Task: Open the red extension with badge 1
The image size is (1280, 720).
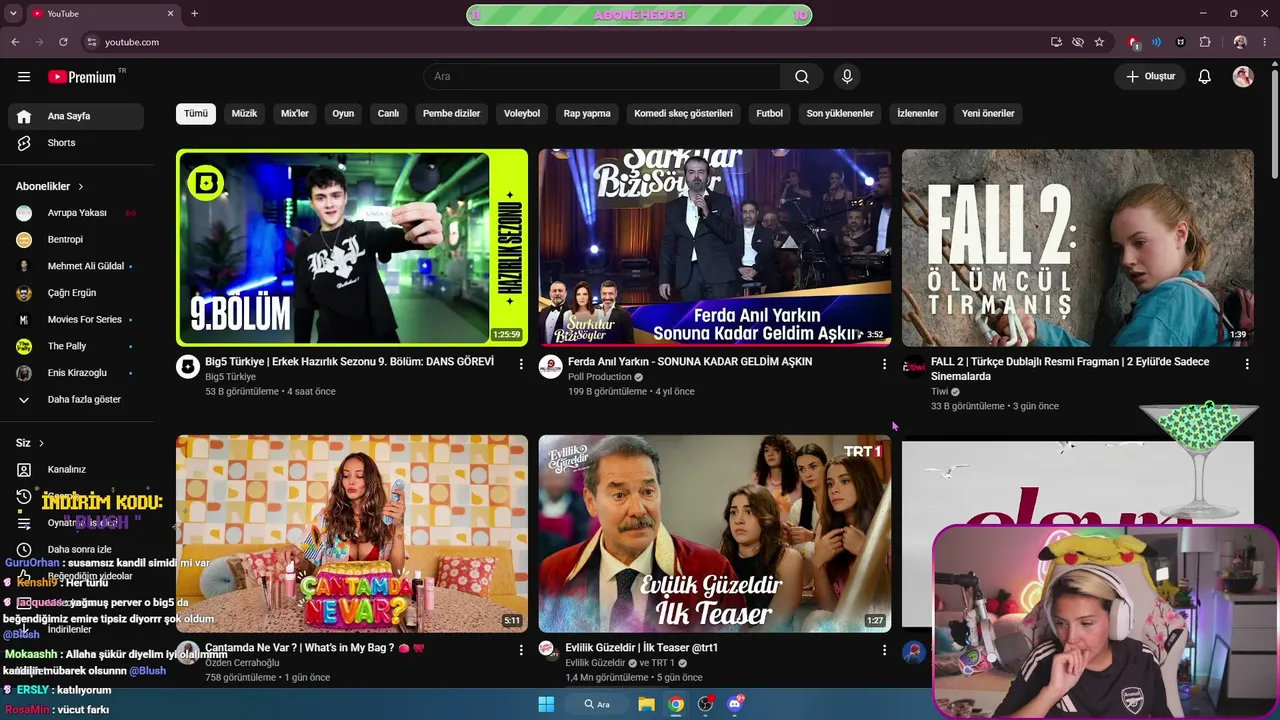Action: [x=1133, y=42]
